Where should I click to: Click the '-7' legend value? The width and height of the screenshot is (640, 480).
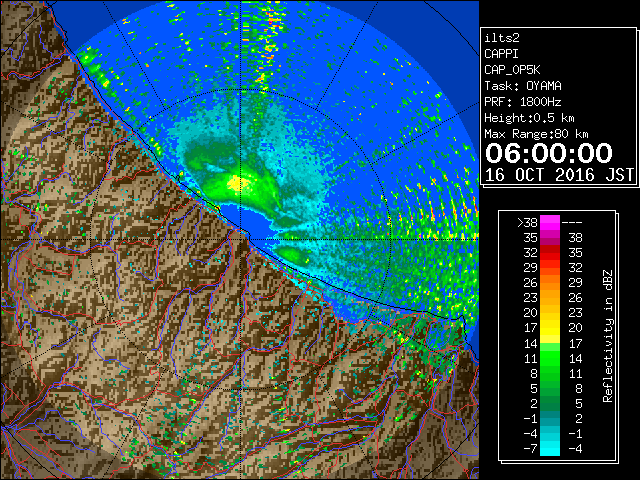pos(530,449)
